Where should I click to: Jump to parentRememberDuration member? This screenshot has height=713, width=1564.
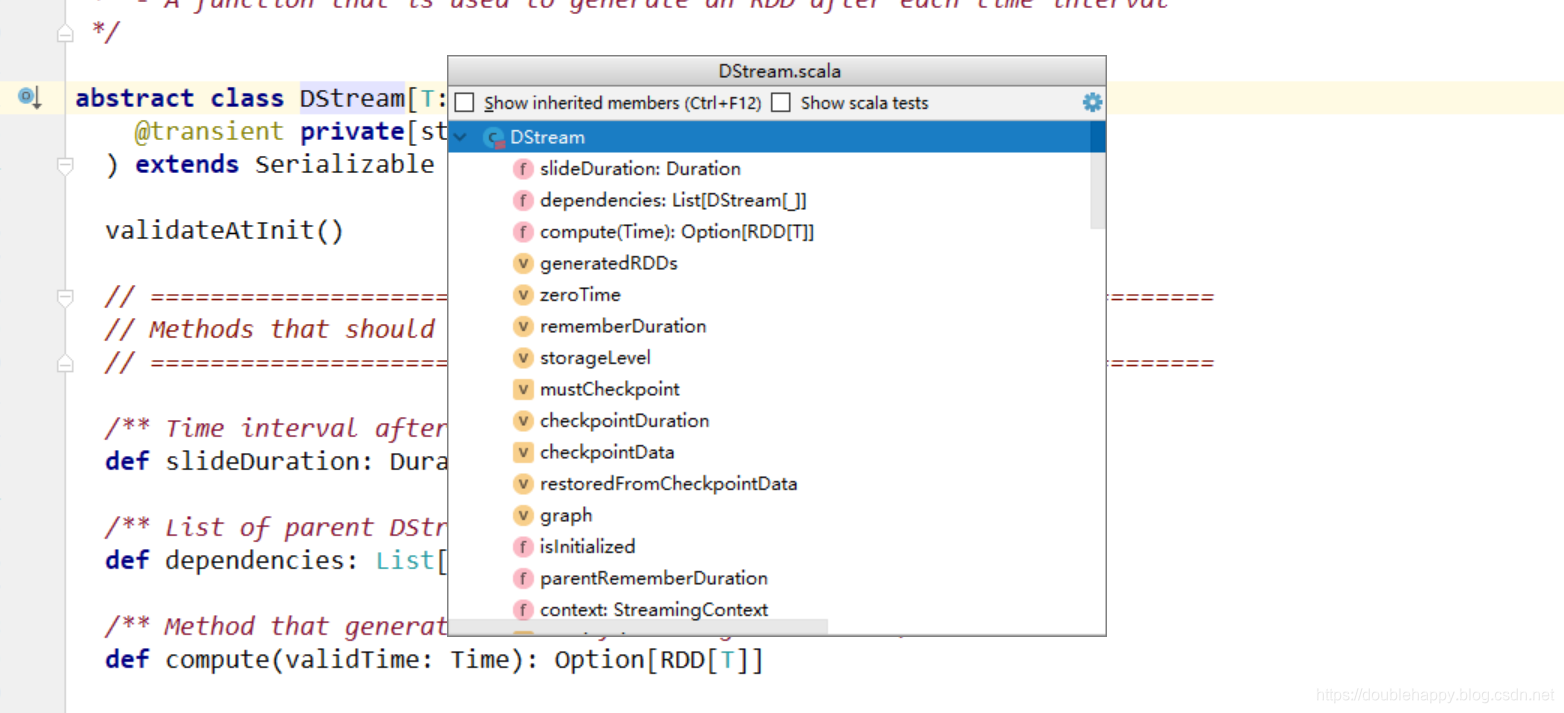click(x=654, y=579)
